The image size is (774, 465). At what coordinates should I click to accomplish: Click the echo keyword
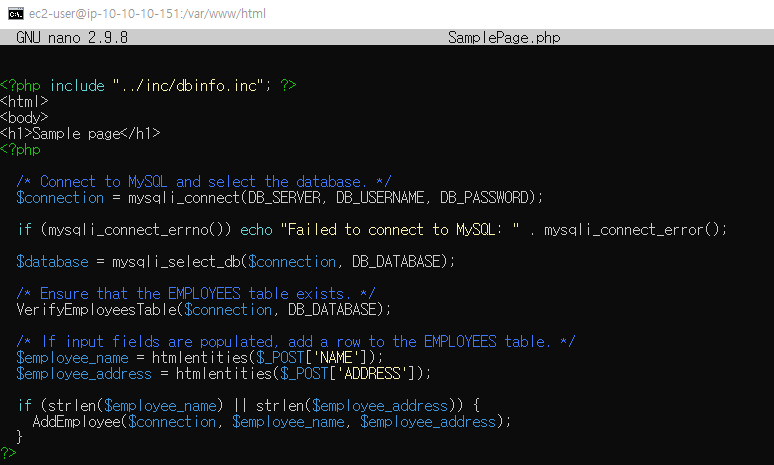tap(256, 230)
